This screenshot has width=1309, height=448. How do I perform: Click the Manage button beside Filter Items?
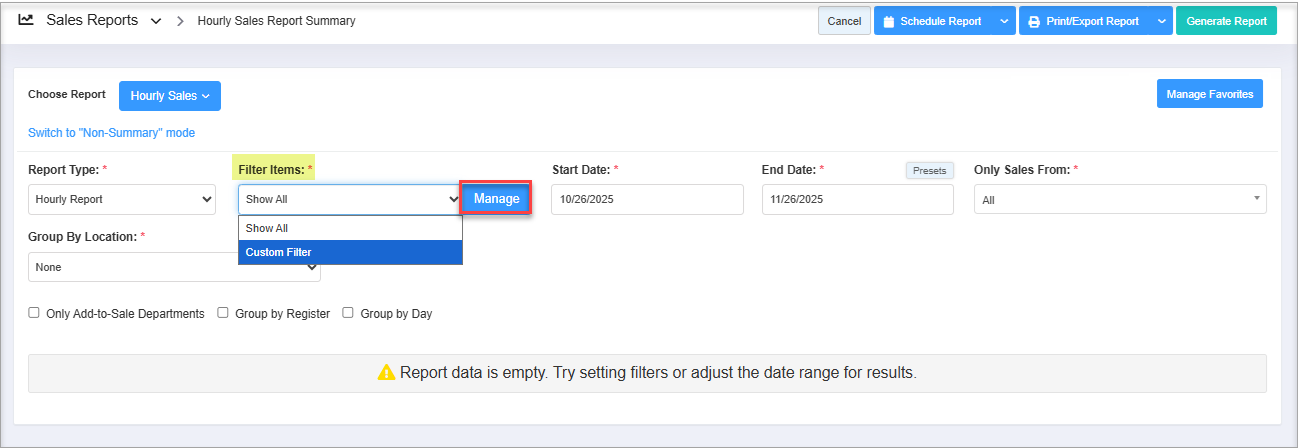(496, 199)
